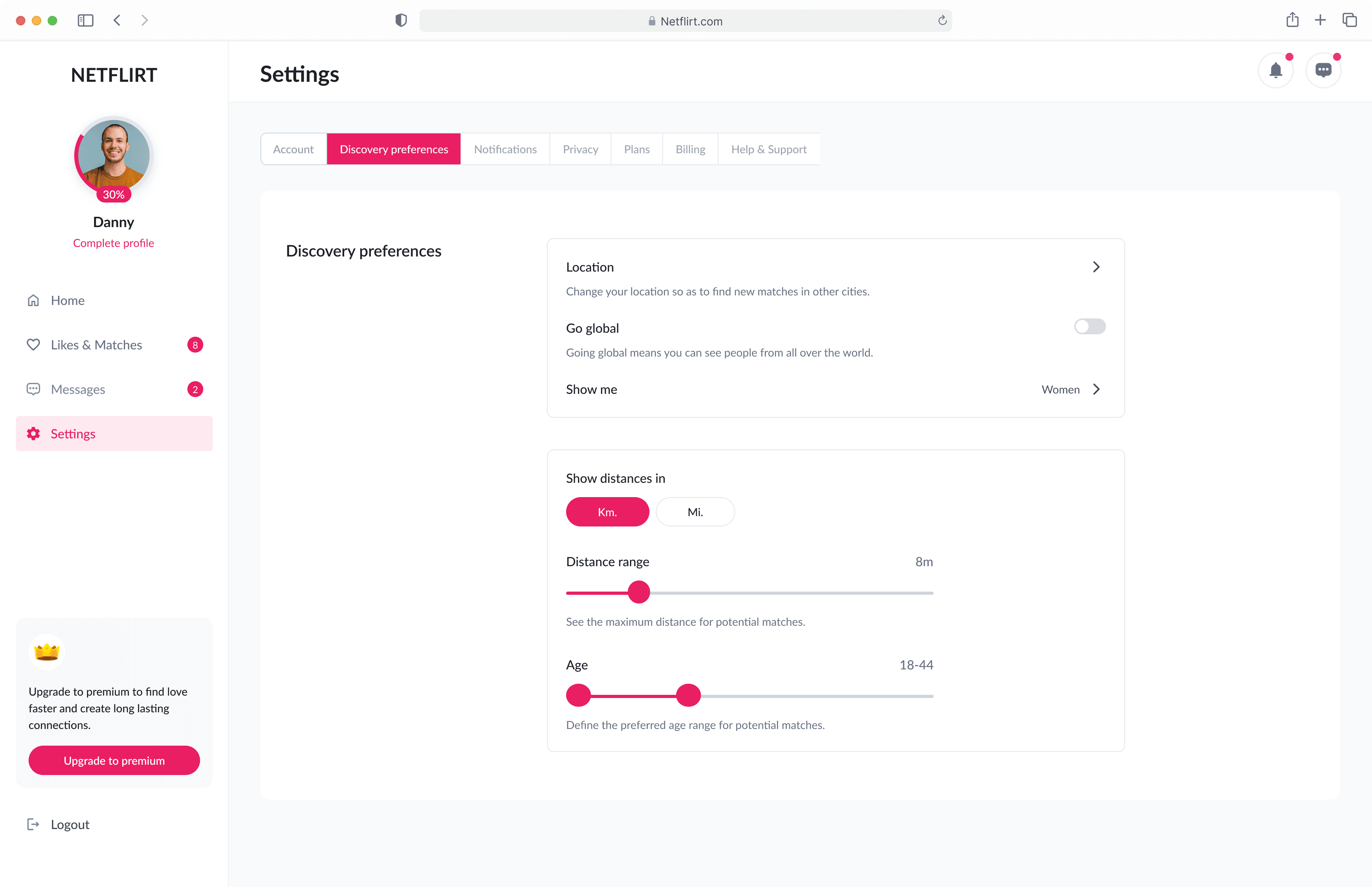The height and width of the screenshot is (887, 1372).
Task: Click the Home house icon in sidebar
Action: coord(33,300)
